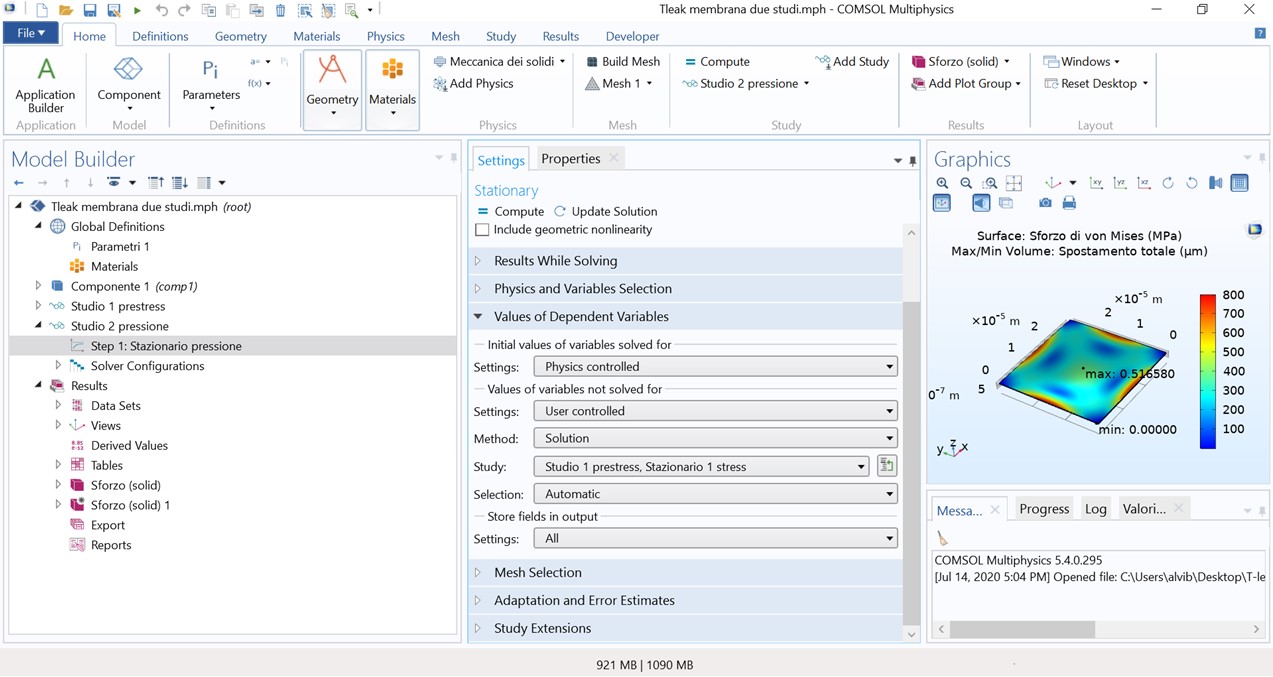The width and height of the screenshot is (1273, 677).
Task: Select Derived Values in the model tree
Action: pyautogui.click(x=129, y=445)
